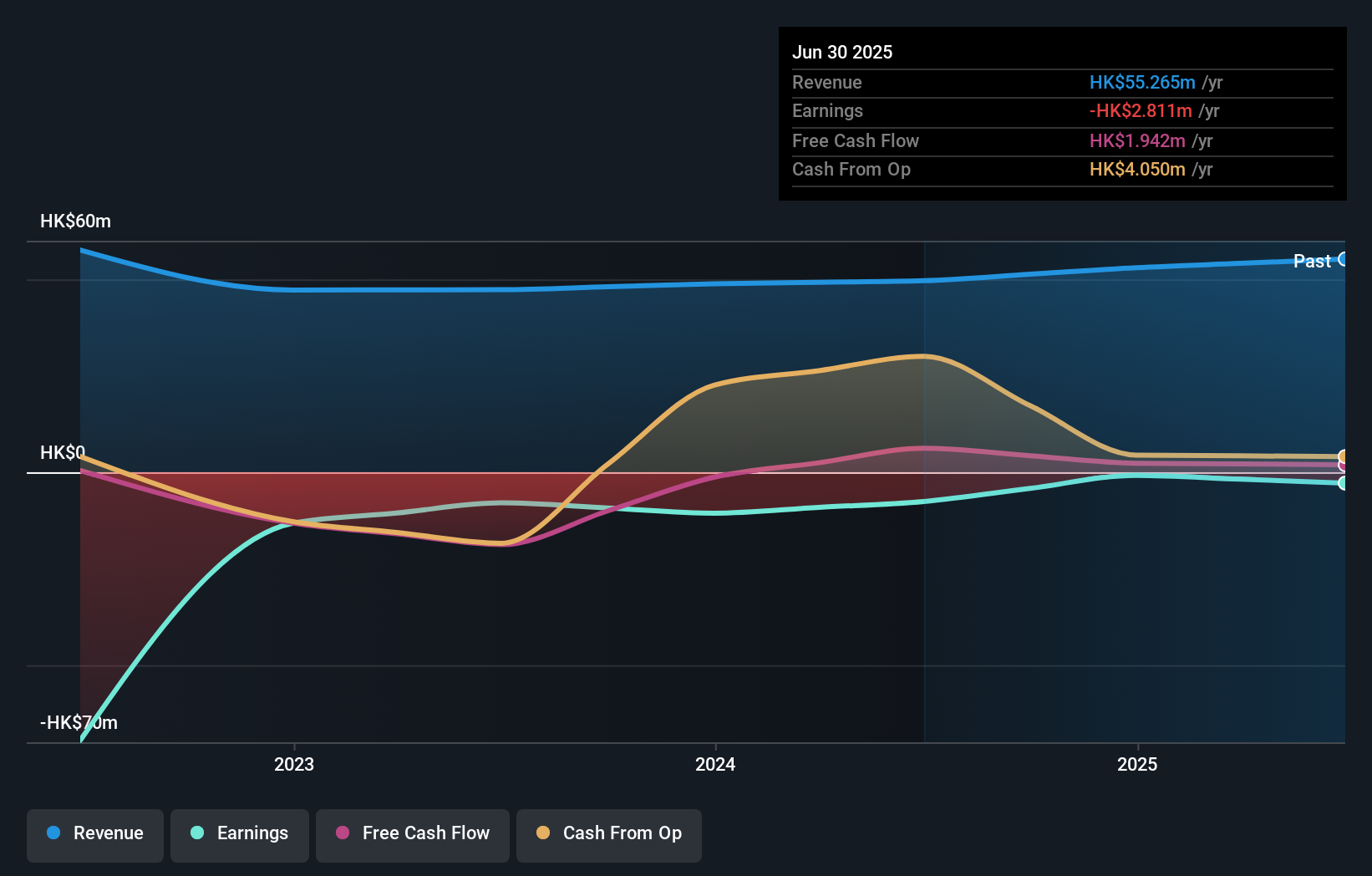Click the blue Revenue endpoint marker
This screenshot has height=876, width=1372.
point(1343,259)
